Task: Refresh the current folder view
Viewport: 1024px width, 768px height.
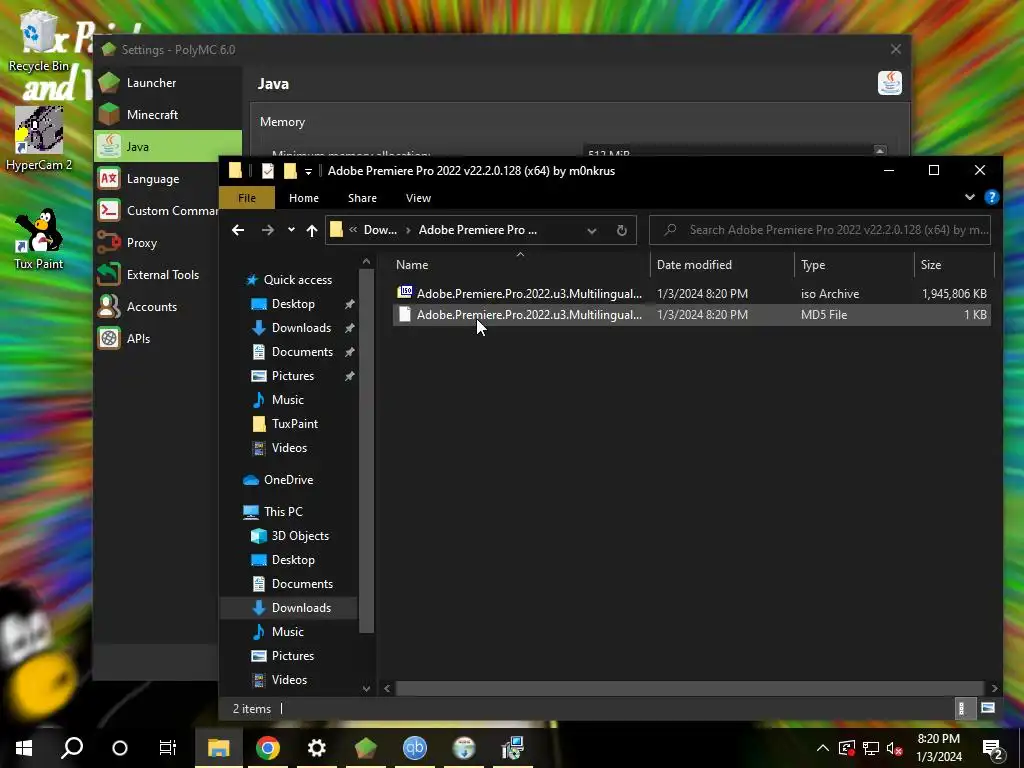Action: pos(622,230)
